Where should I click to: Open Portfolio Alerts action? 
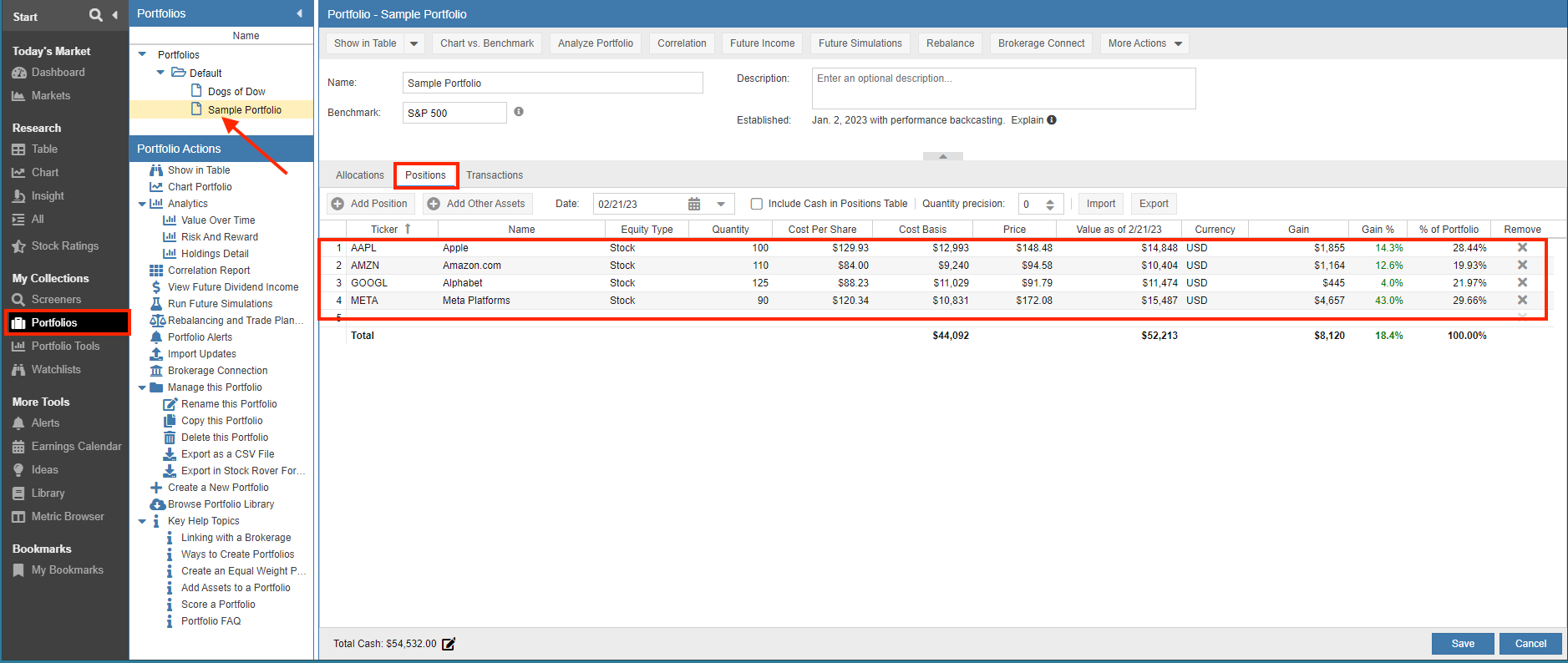(x=200, y=337)
